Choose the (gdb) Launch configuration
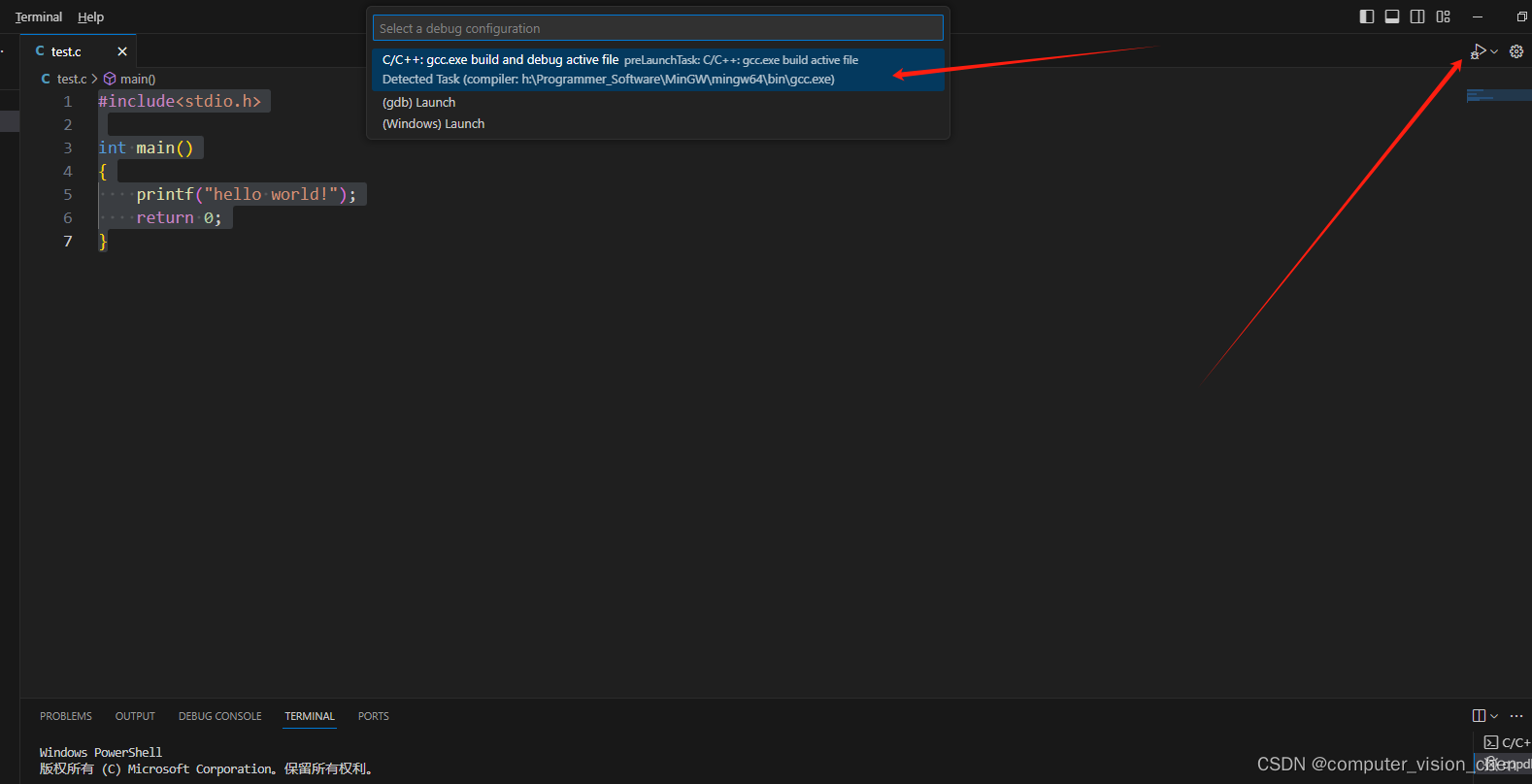Viewport: 1532px width, 784px height. pos(657,102)
